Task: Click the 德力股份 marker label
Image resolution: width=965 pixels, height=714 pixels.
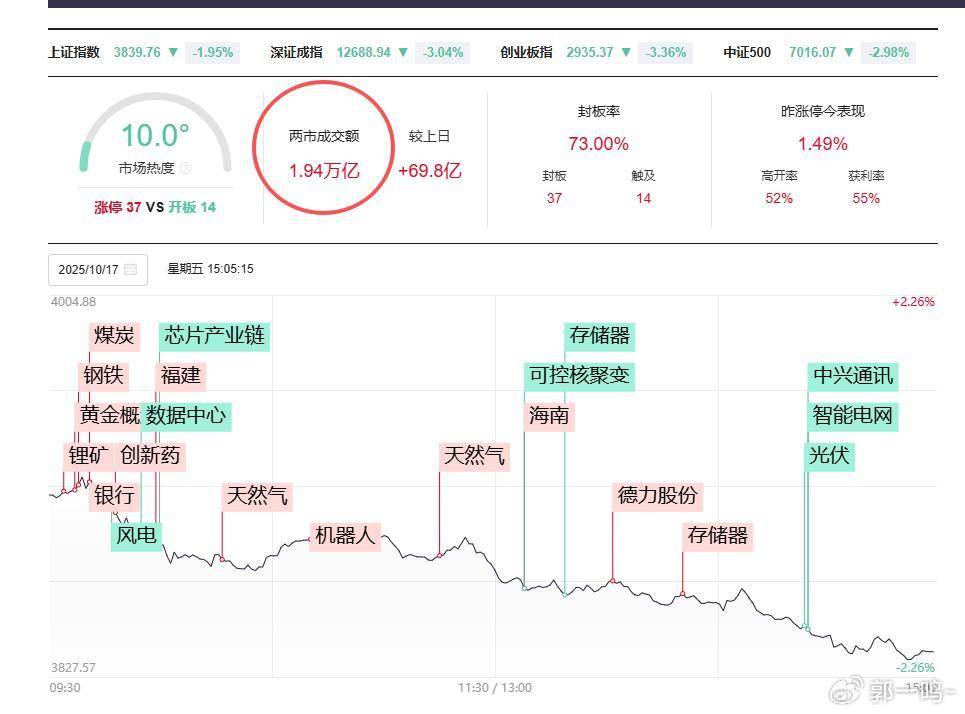Action: [658, 496]
